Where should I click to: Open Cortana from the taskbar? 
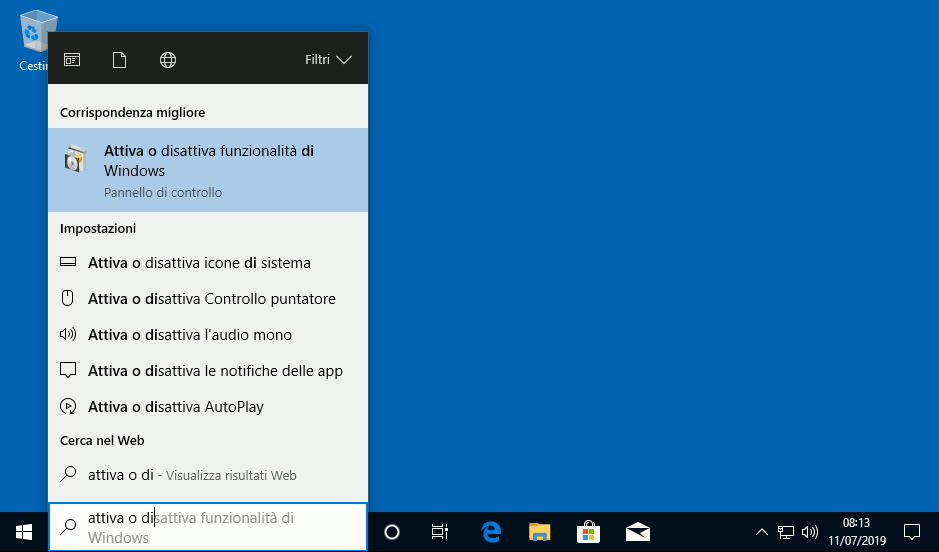tap(392, 532)
